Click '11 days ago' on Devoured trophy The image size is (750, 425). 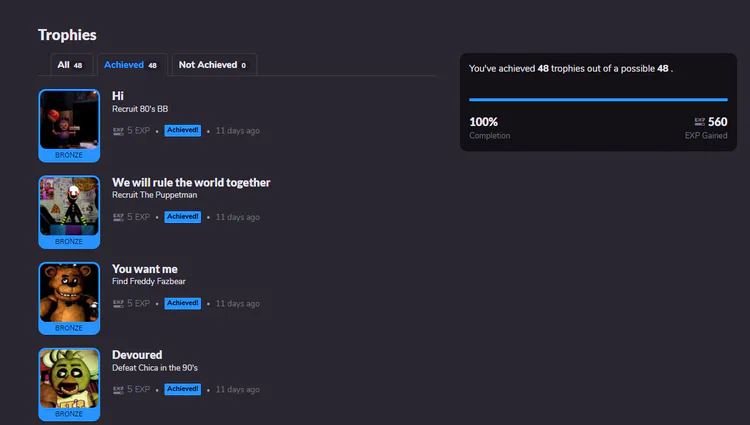(238, 390)
